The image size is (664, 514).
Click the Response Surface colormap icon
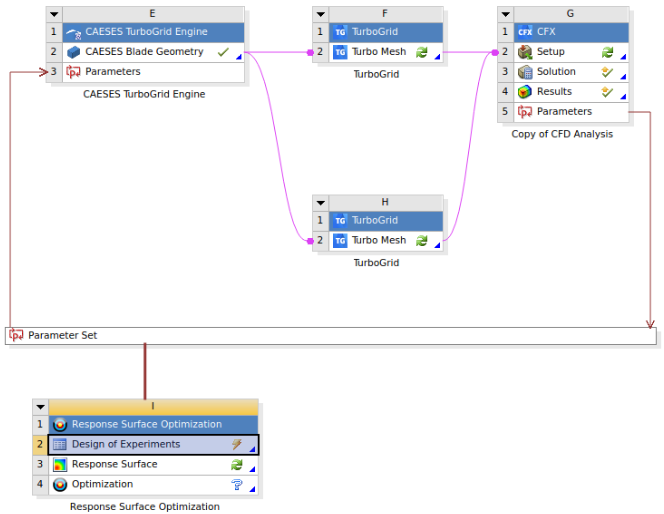[x=60, y=464]
